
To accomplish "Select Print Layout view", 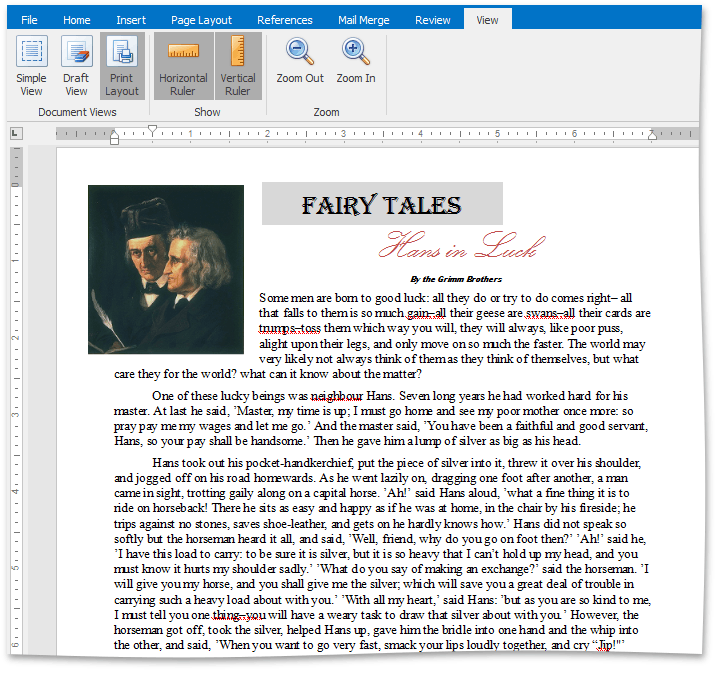I will 122,66.
